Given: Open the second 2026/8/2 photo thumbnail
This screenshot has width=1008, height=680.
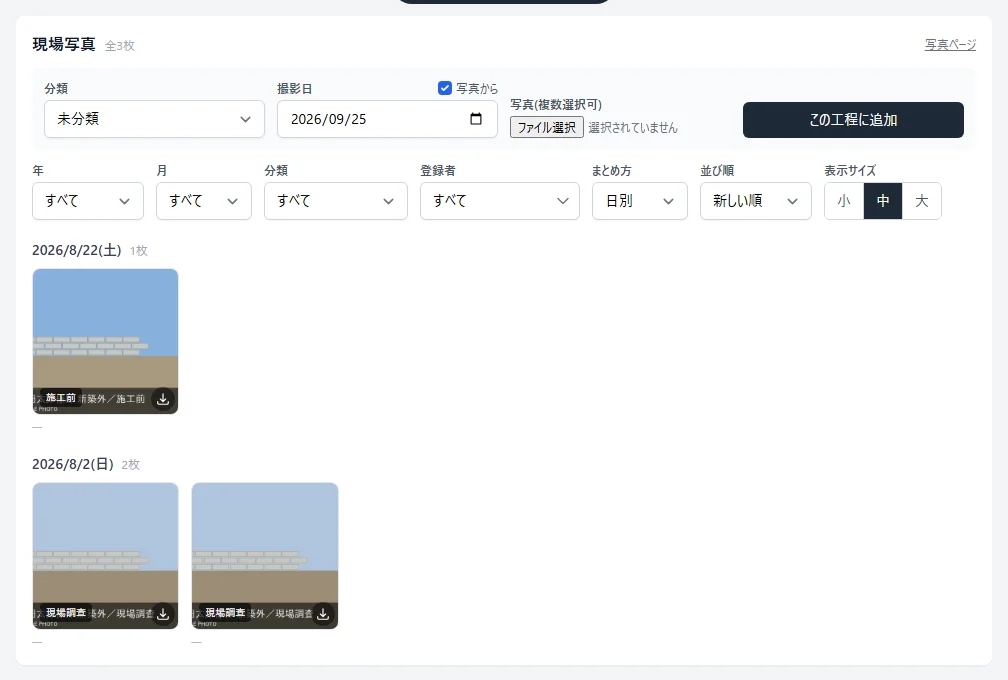Looking at the screenshot, I should click(265, 555).
